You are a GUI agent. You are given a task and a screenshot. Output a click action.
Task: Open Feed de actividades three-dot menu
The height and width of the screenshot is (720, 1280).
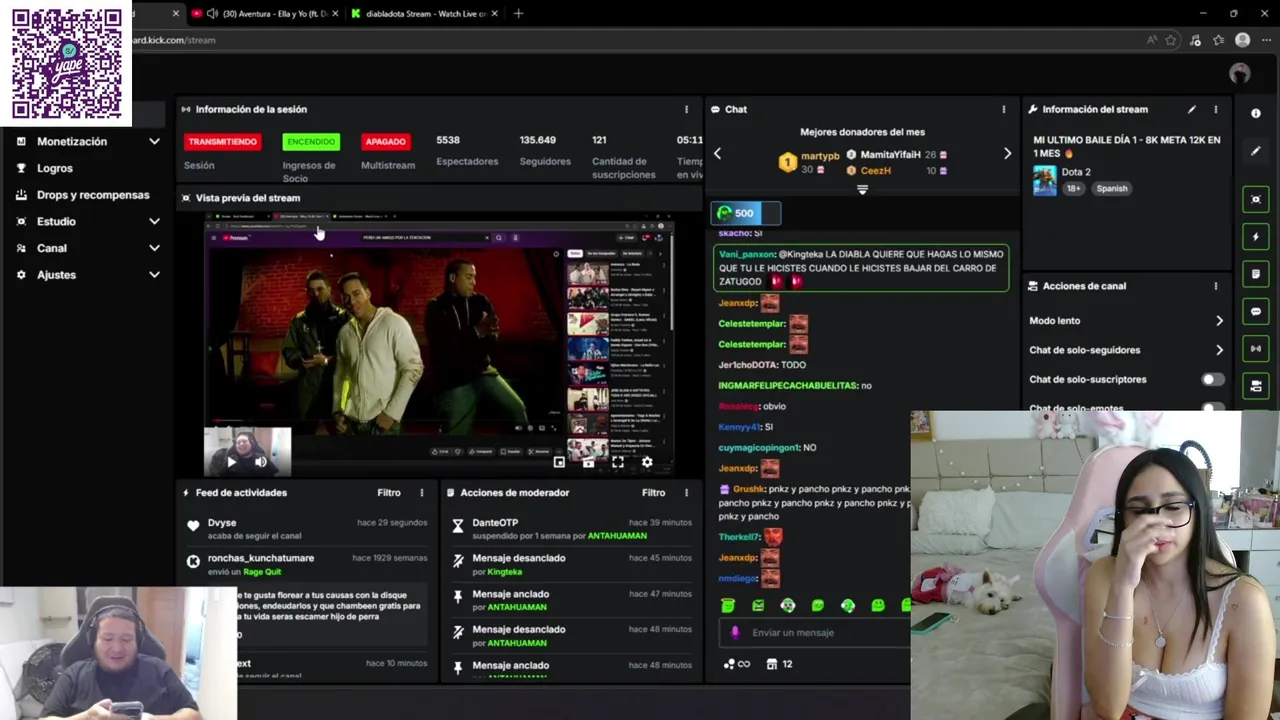click(422, 492)
